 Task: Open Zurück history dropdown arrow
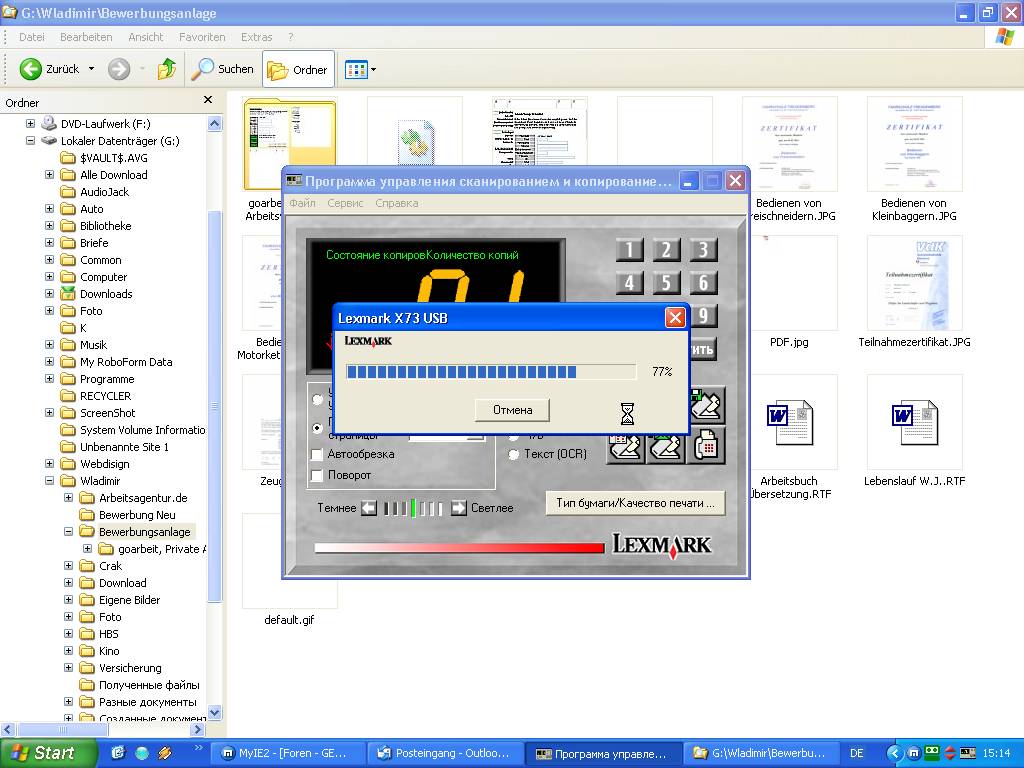click(x=91, y=69)
